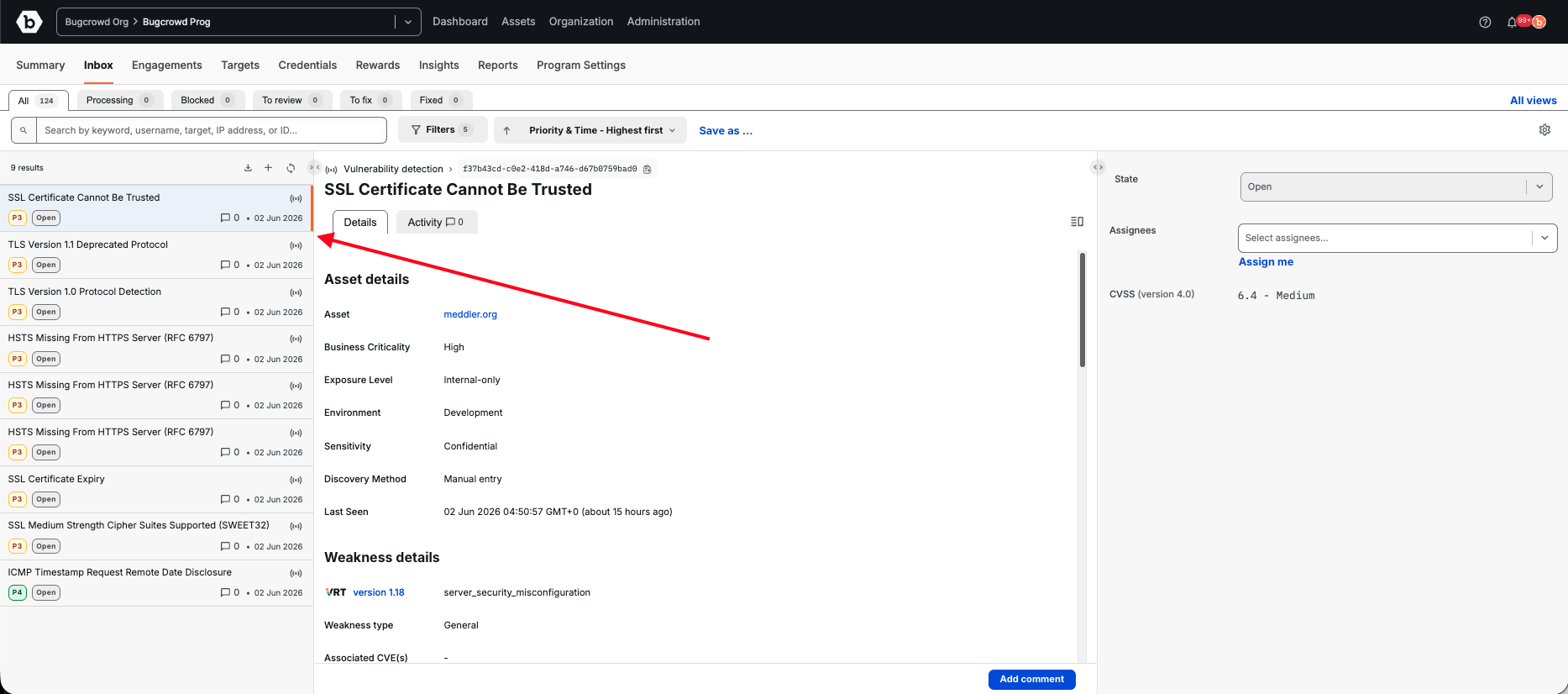1568x694 pixels.
Task: Switch to the Summary tab
Action: point(40,66)
